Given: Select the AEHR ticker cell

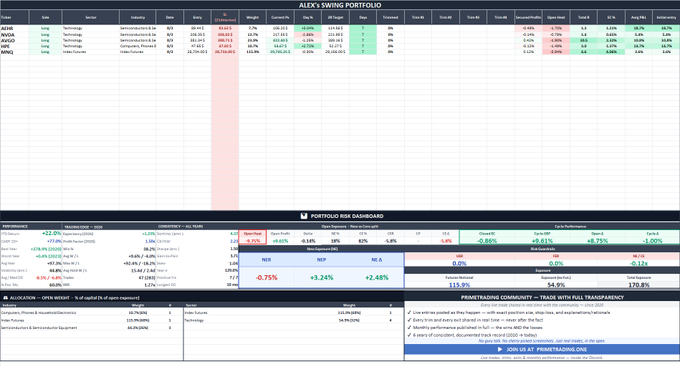Looking at the screenshot, I should click(x=14, y=28).
